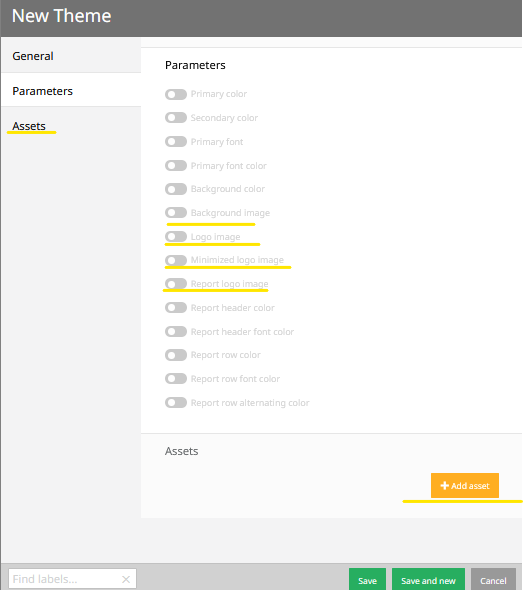The image size is (524, 590).
Task: Toggle Report logo image on
Action: (176, 284)
